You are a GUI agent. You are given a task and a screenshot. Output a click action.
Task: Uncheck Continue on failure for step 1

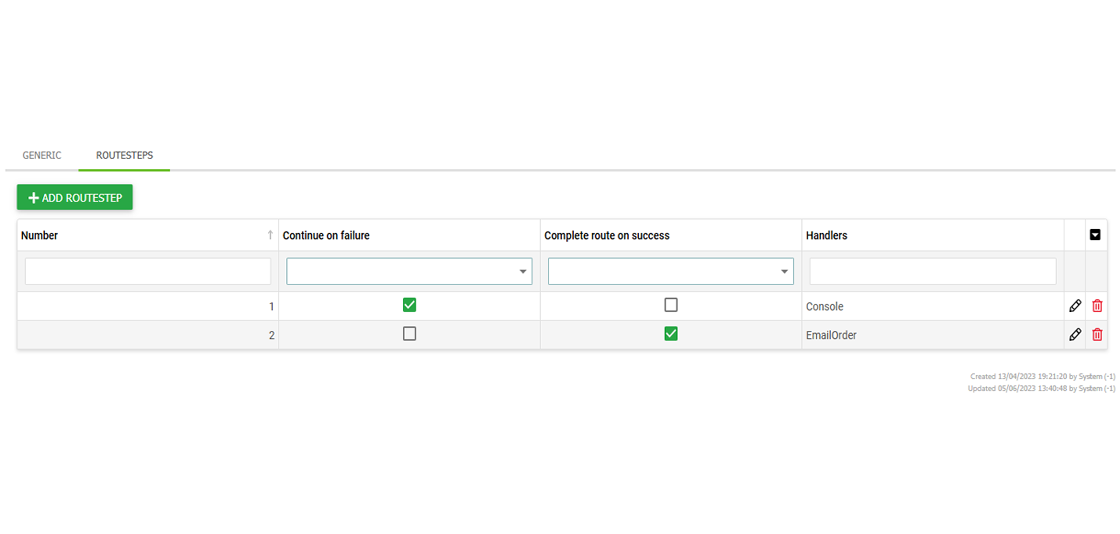point(409,306)
